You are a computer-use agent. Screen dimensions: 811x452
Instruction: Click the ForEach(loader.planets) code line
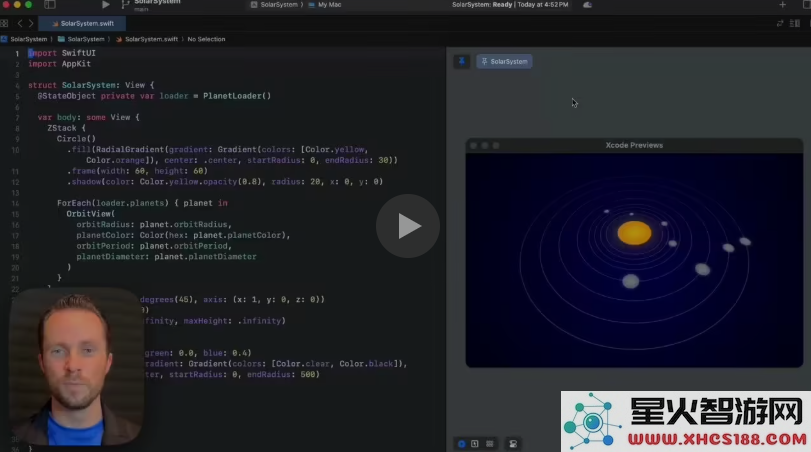142,203
